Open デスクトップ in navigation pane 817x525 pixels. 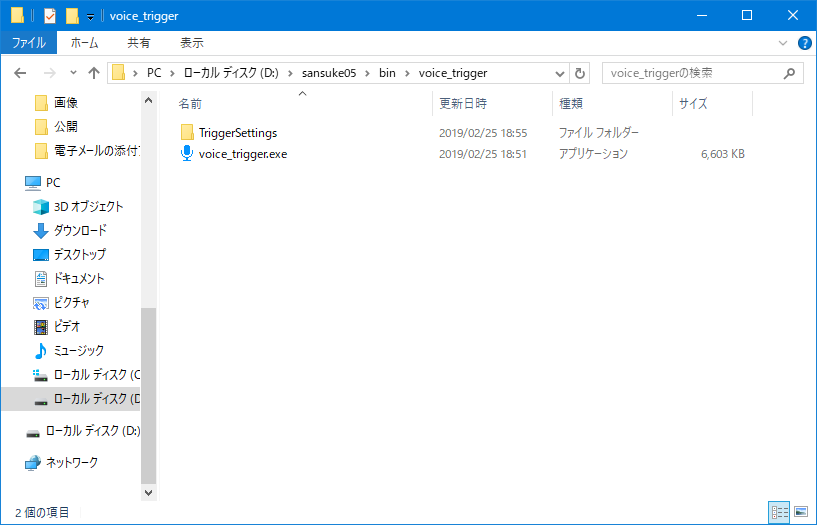coord(80,255)
